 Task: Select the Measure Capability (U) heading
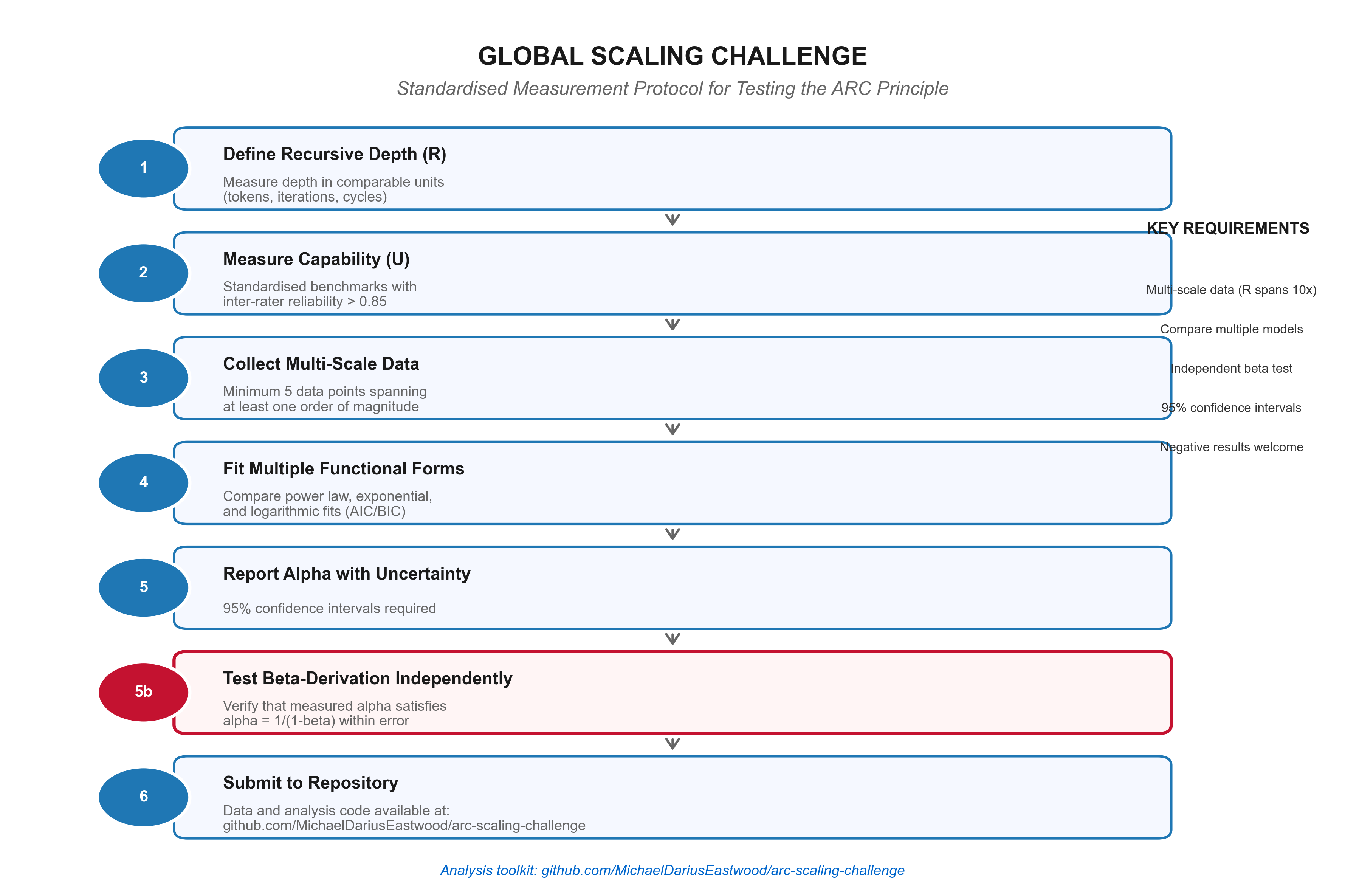[316, 259]
